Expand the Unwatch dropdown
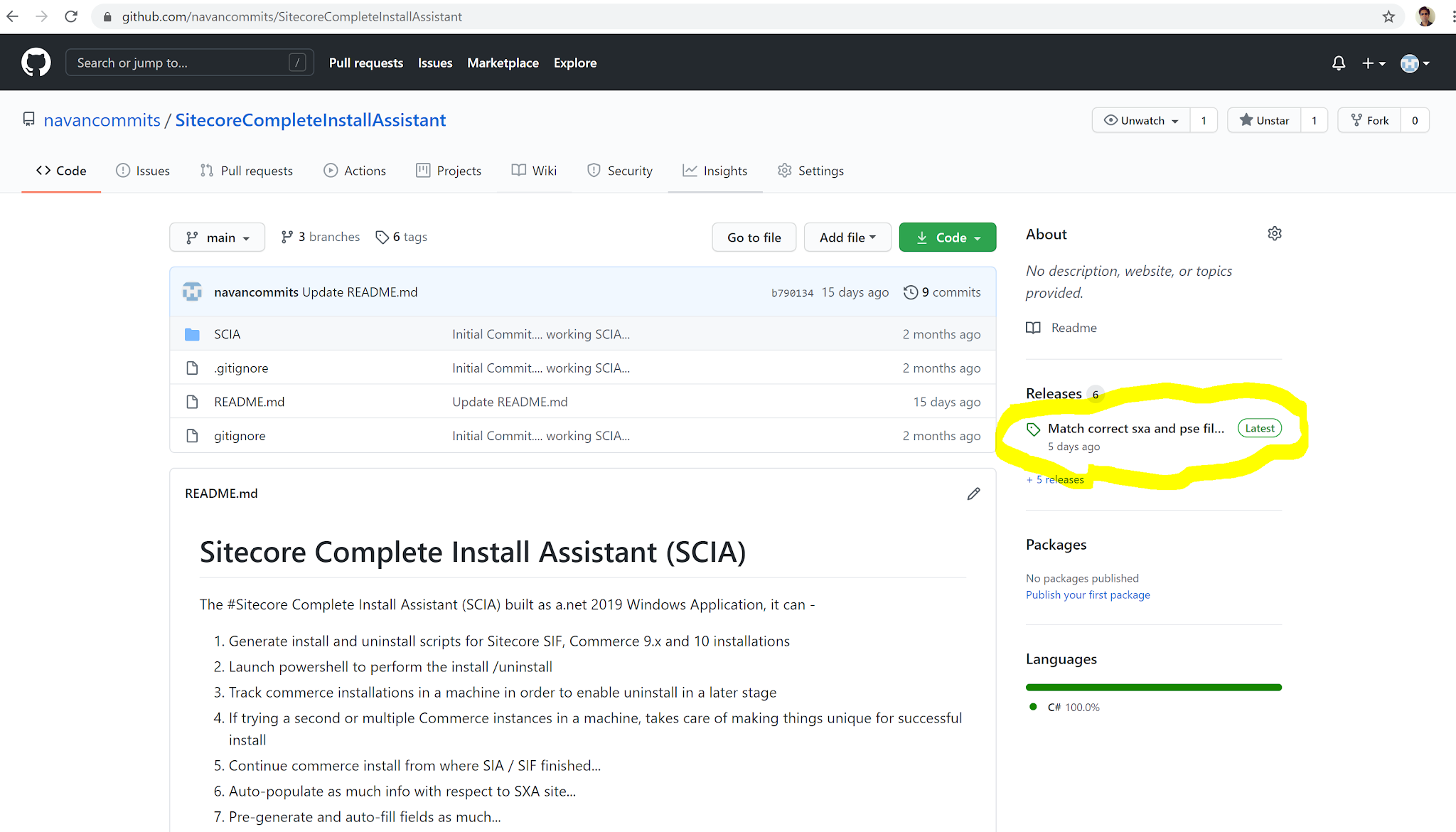Image resolution: width=1456 pixels, height=832 pixels. 1141,120
